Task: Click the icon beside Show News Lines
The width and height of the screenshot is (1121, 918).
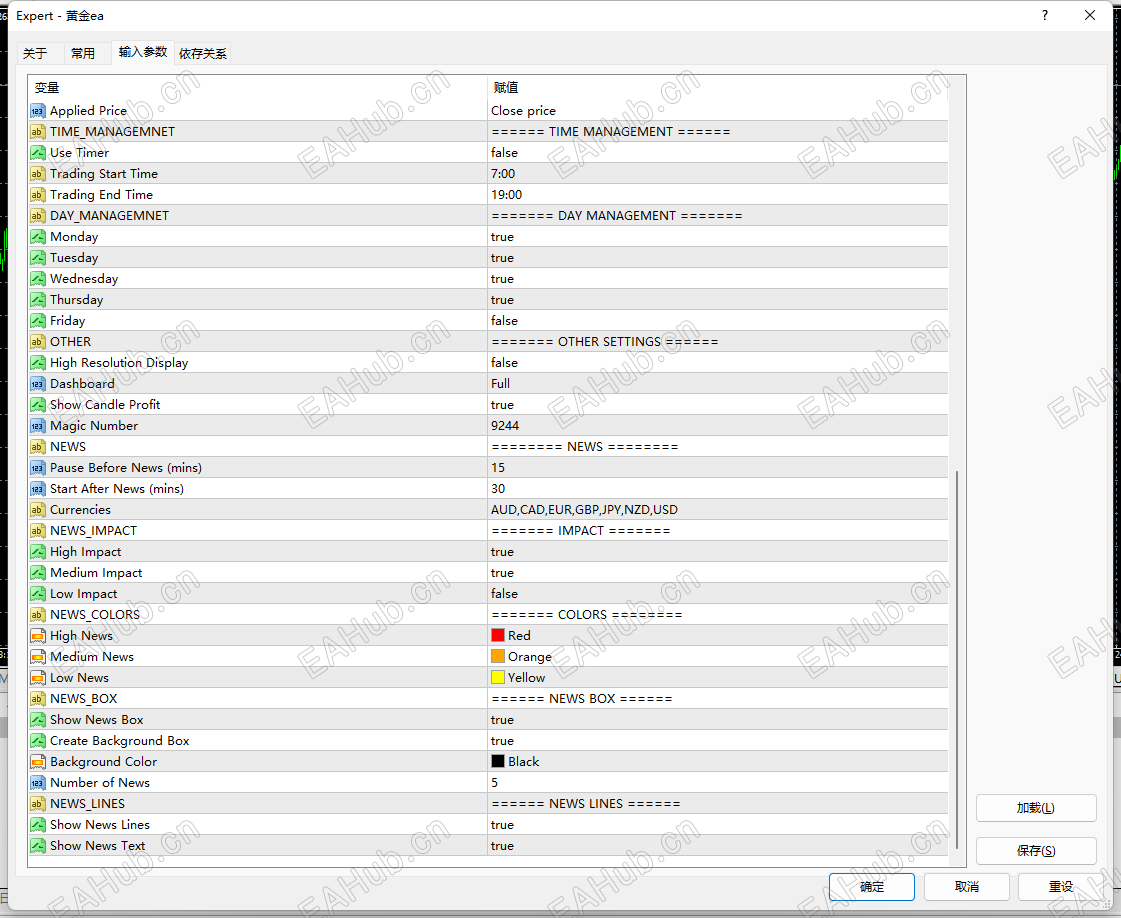Action: pos(38,825)
